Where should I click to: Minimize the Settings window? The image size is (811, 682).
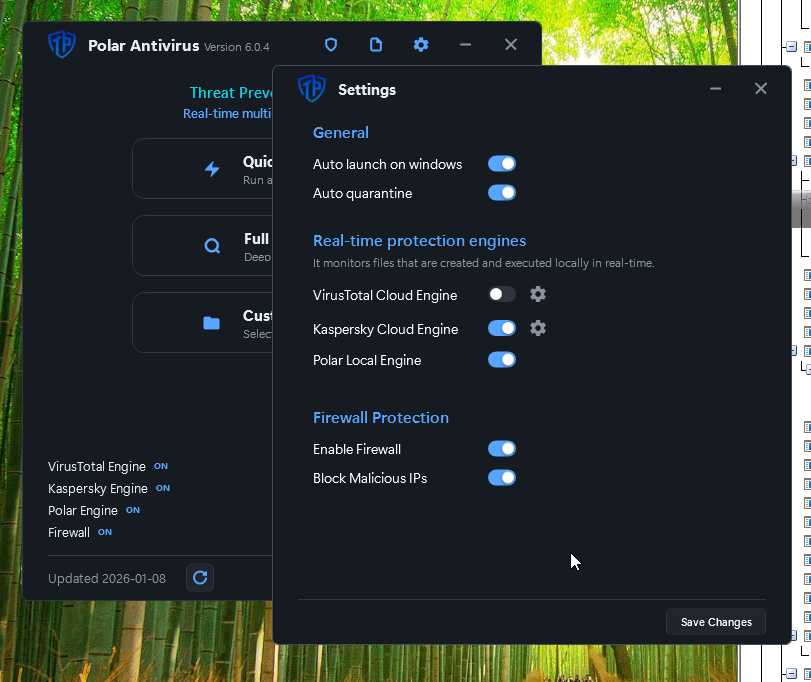coord(715,88)
